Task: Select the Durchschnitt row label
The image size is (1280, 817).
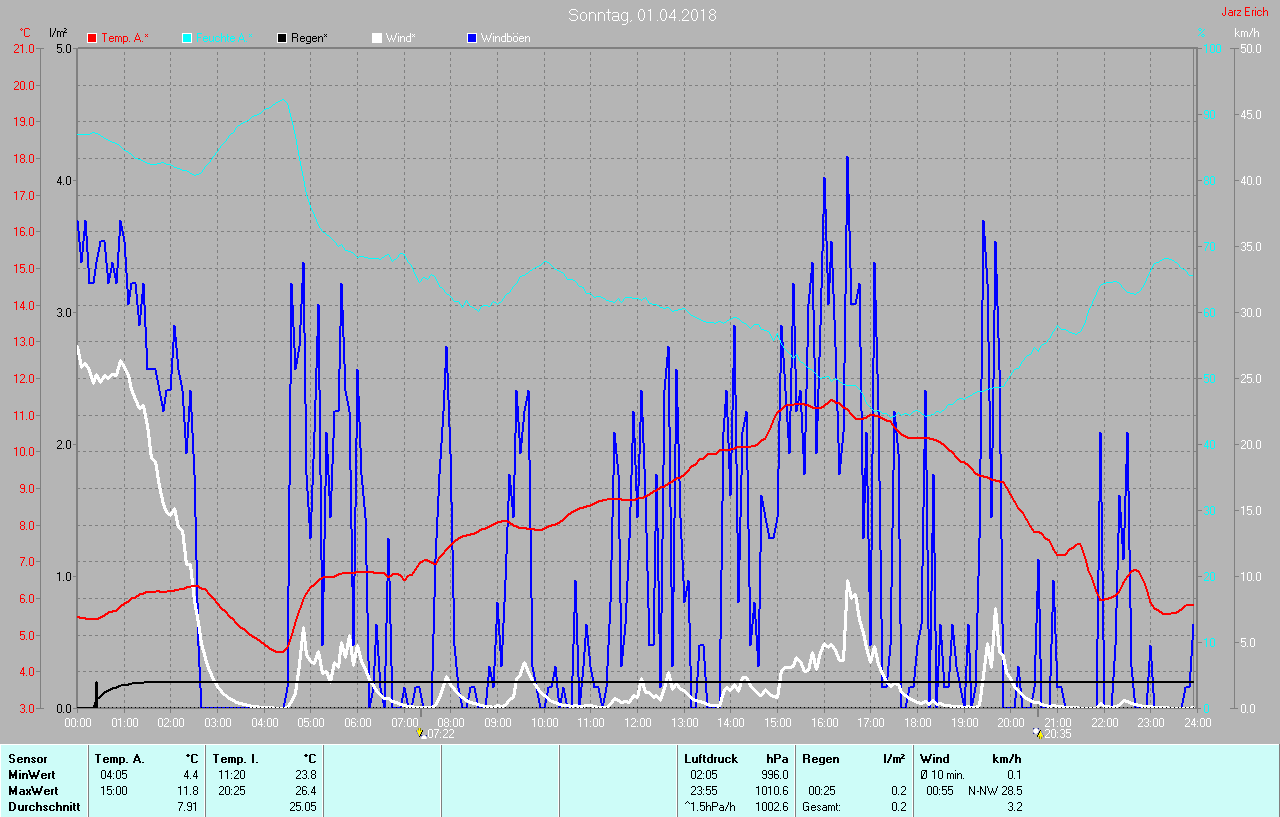Action: point(44,806)
